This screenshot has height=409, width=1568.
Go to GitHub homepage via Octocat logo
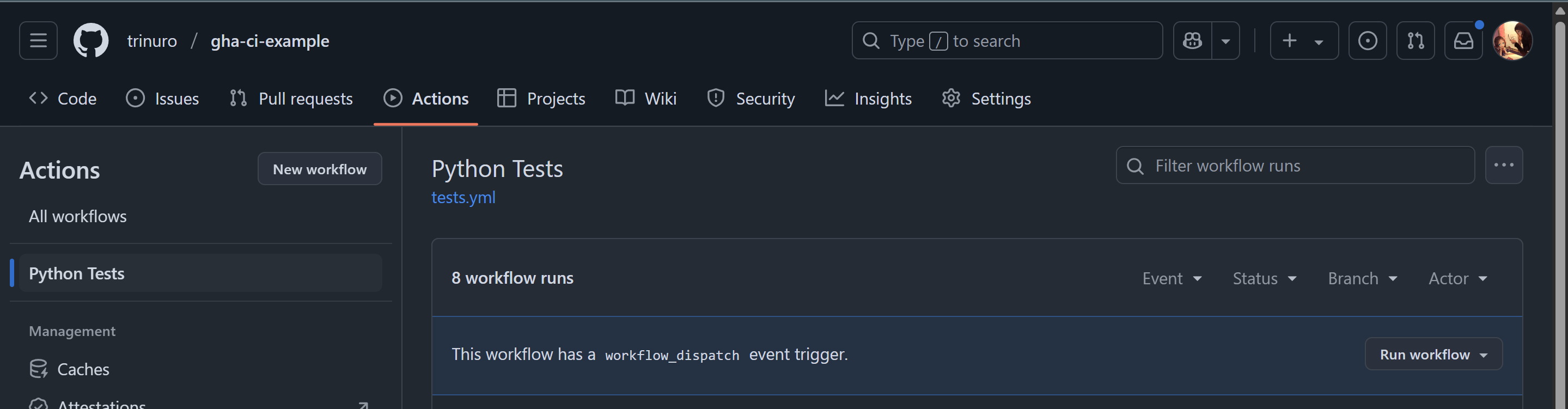[x=91, y=41]
